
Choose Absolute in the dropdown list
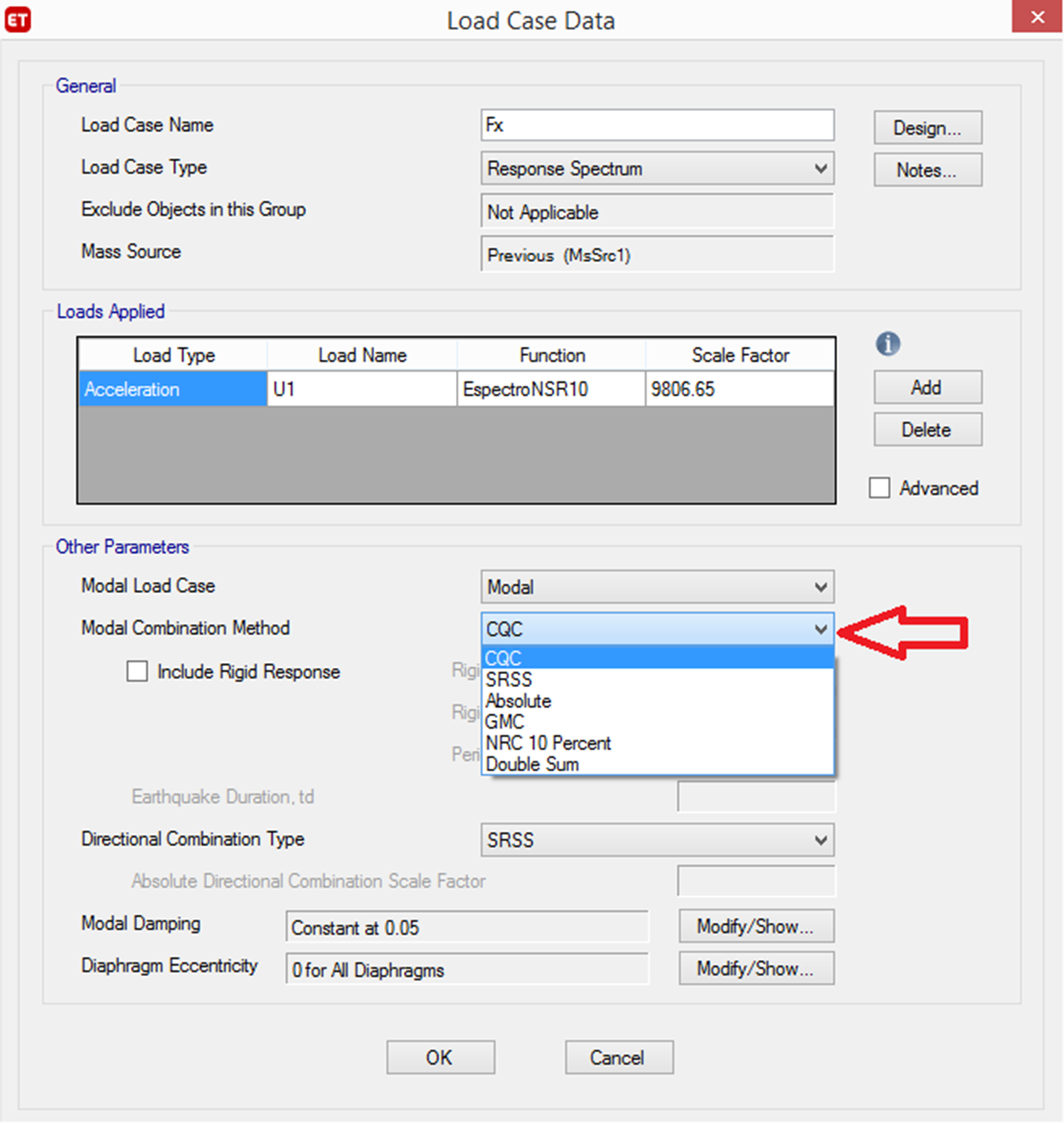519,701
